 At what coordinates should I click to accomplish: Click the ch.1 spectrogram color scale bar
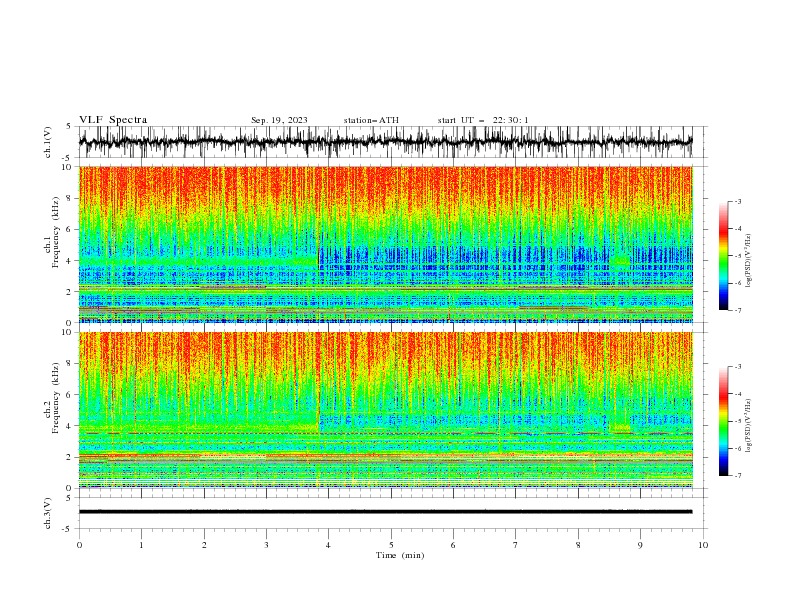point(723,256)
